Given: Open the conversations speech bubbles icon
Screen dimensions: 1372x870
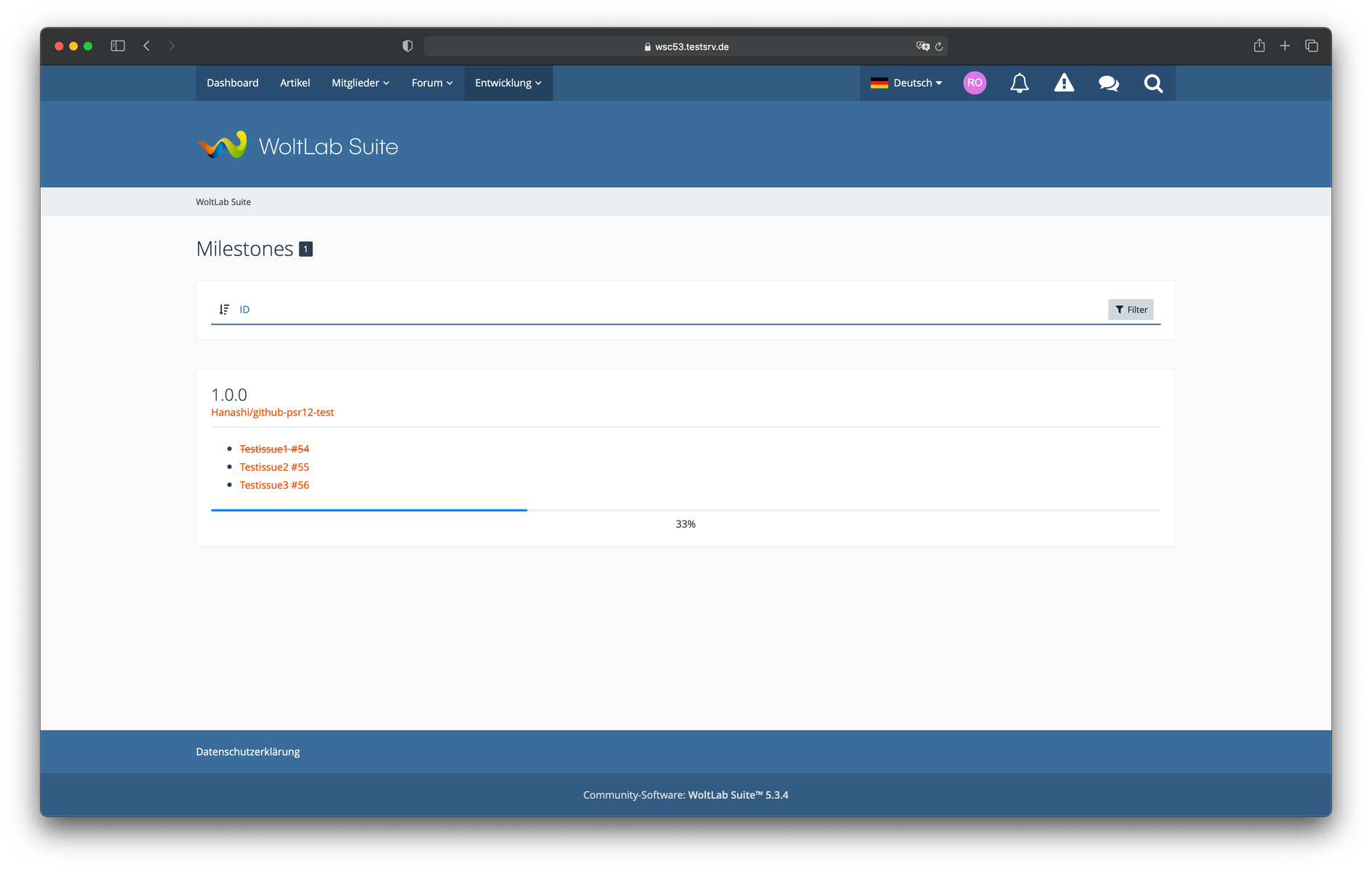Looking at the screenshot, I should point(1108,83).
